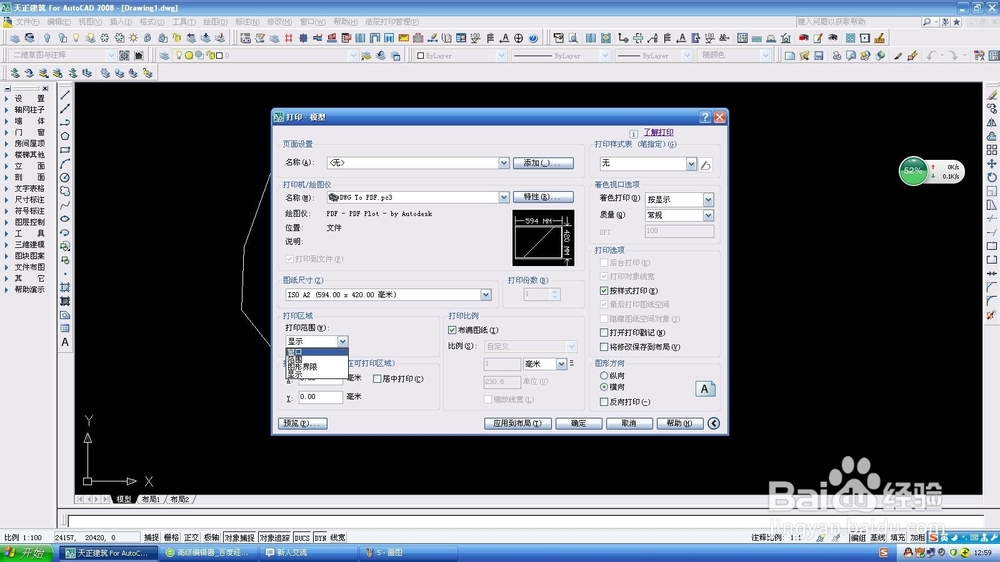Open the 标注 Dimension menu
1000x562 pixels.
pyautogui.click(x=247, y=22)
